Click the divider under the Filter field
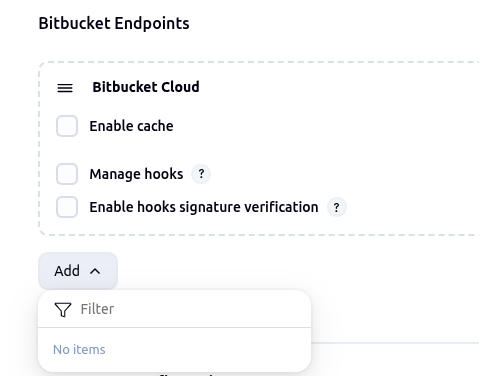The width and height of the screenshot is (479, 376). coord(175,328)
